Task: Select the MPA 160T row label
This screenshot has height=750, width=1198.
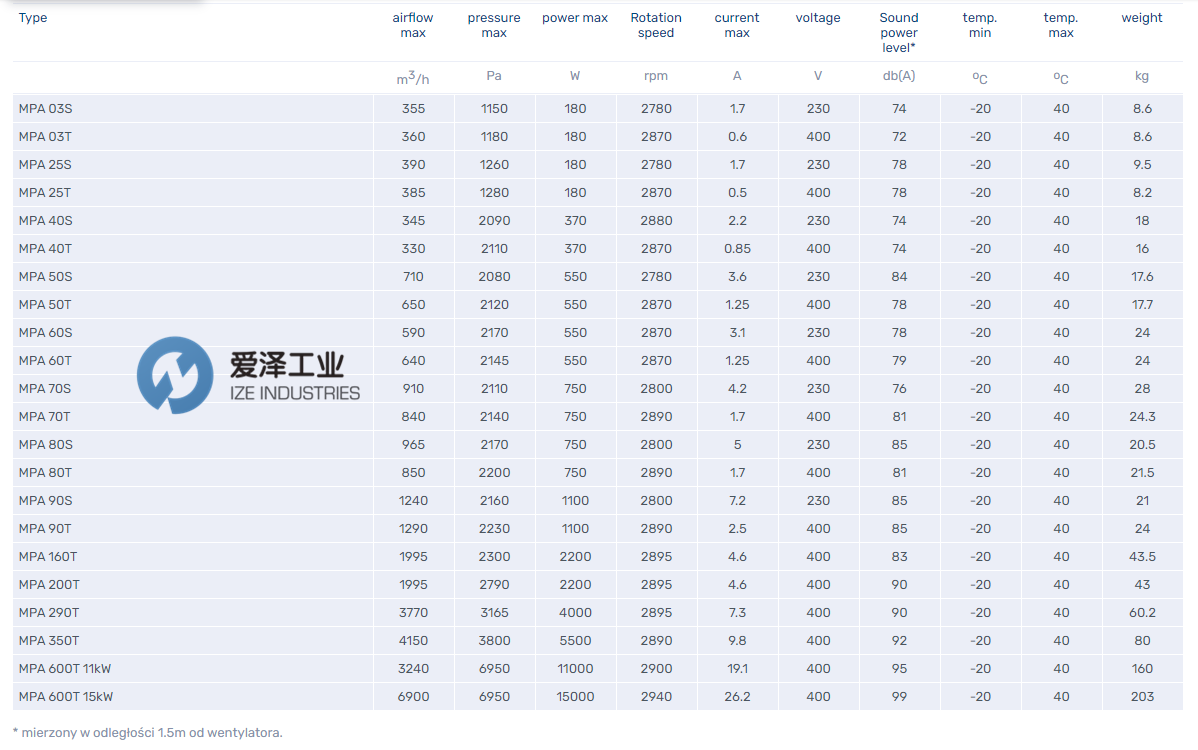Action: click(48, 557)
